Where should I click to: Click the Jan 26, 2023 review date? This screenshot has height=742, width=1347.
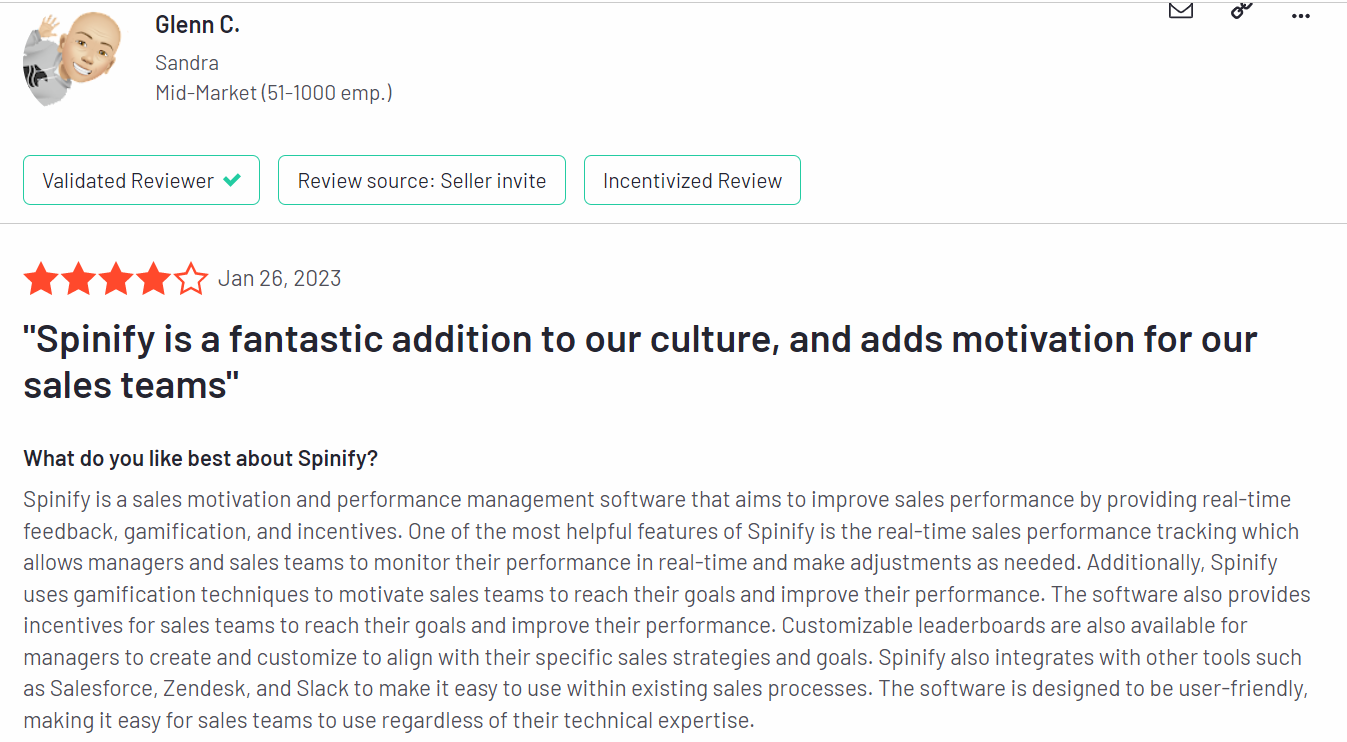pyautogui.click(x=280, y=279)
